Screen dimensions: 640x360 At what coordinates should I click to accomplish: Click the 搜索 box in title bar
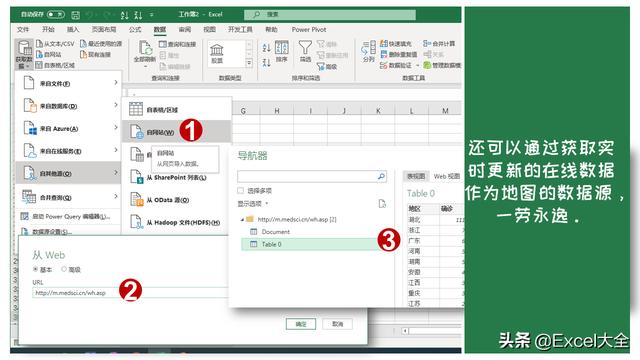coord(330,14)
